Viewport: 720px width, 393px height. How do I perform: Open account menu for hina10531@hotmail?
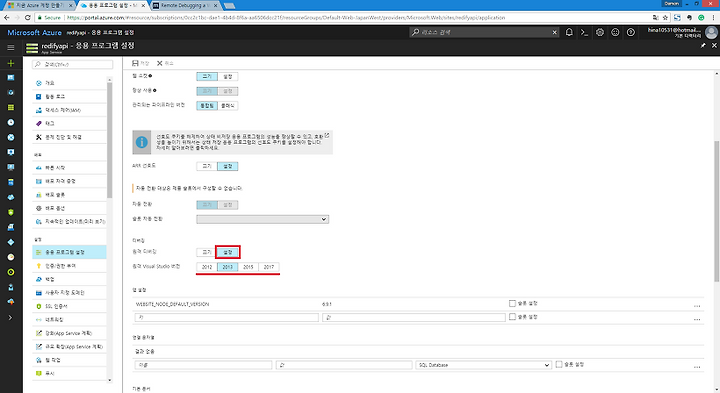(x=682, y=32)
